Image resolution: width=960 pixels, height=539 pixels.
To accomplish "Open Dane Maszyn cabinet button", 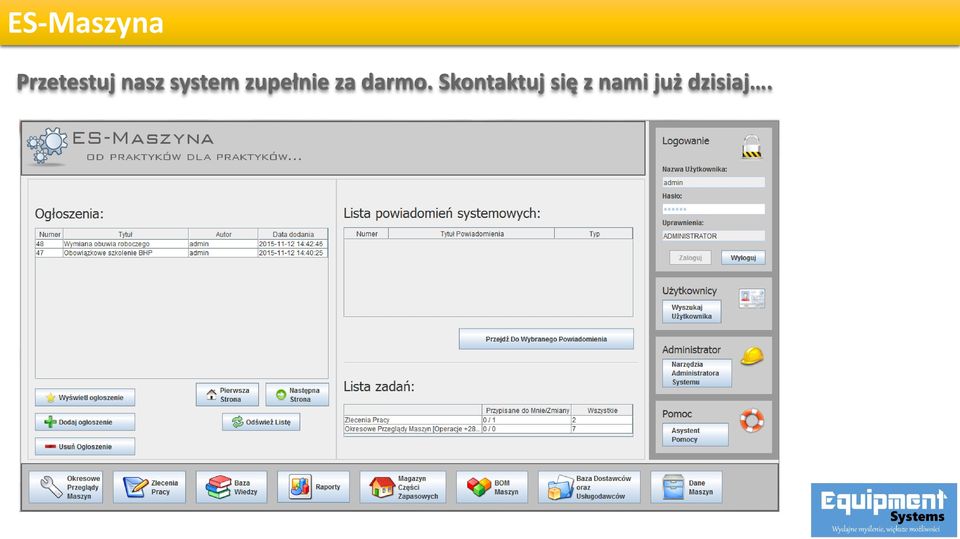I will (686, 488).
